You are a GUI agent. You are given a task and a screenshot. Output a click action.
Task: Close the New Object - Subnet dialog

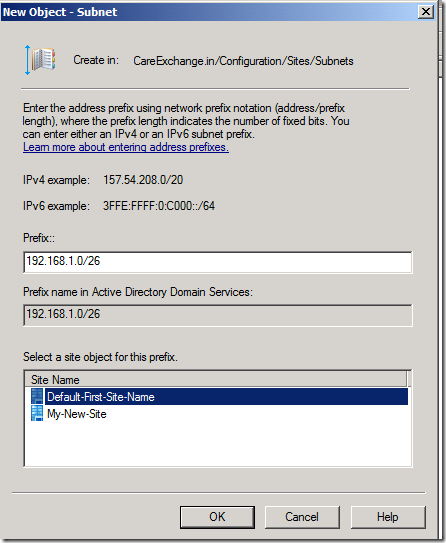tap(426, 12)
